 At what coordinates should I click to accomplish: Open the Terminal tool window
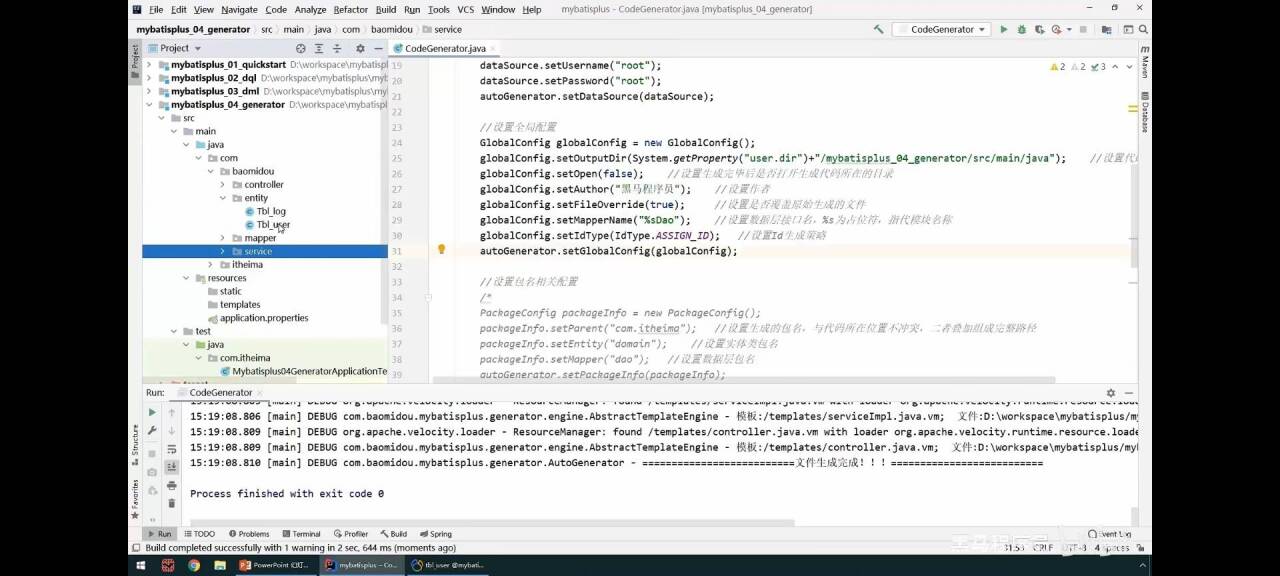(x=300, y=534)
